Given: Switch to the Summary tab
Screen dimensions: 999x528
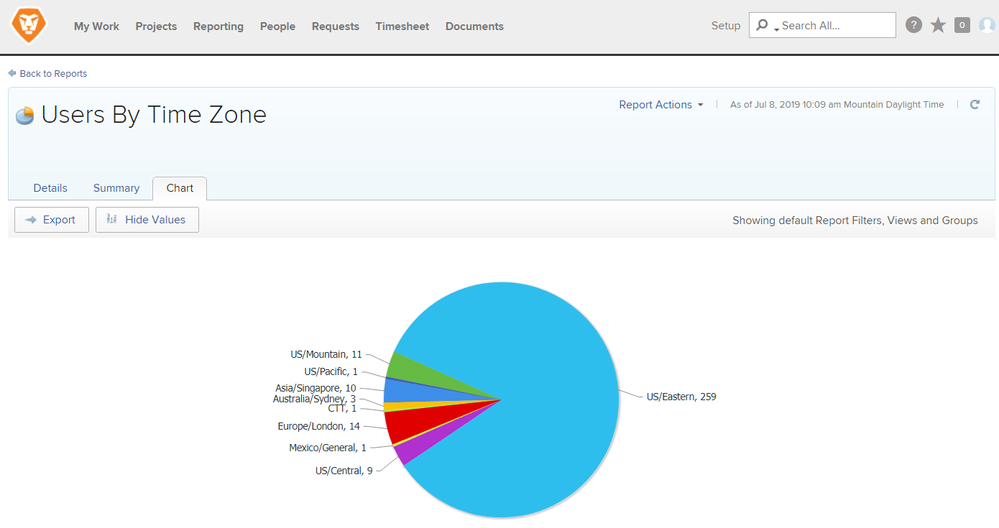Looking at the screenshot, I should coord(116,188).
